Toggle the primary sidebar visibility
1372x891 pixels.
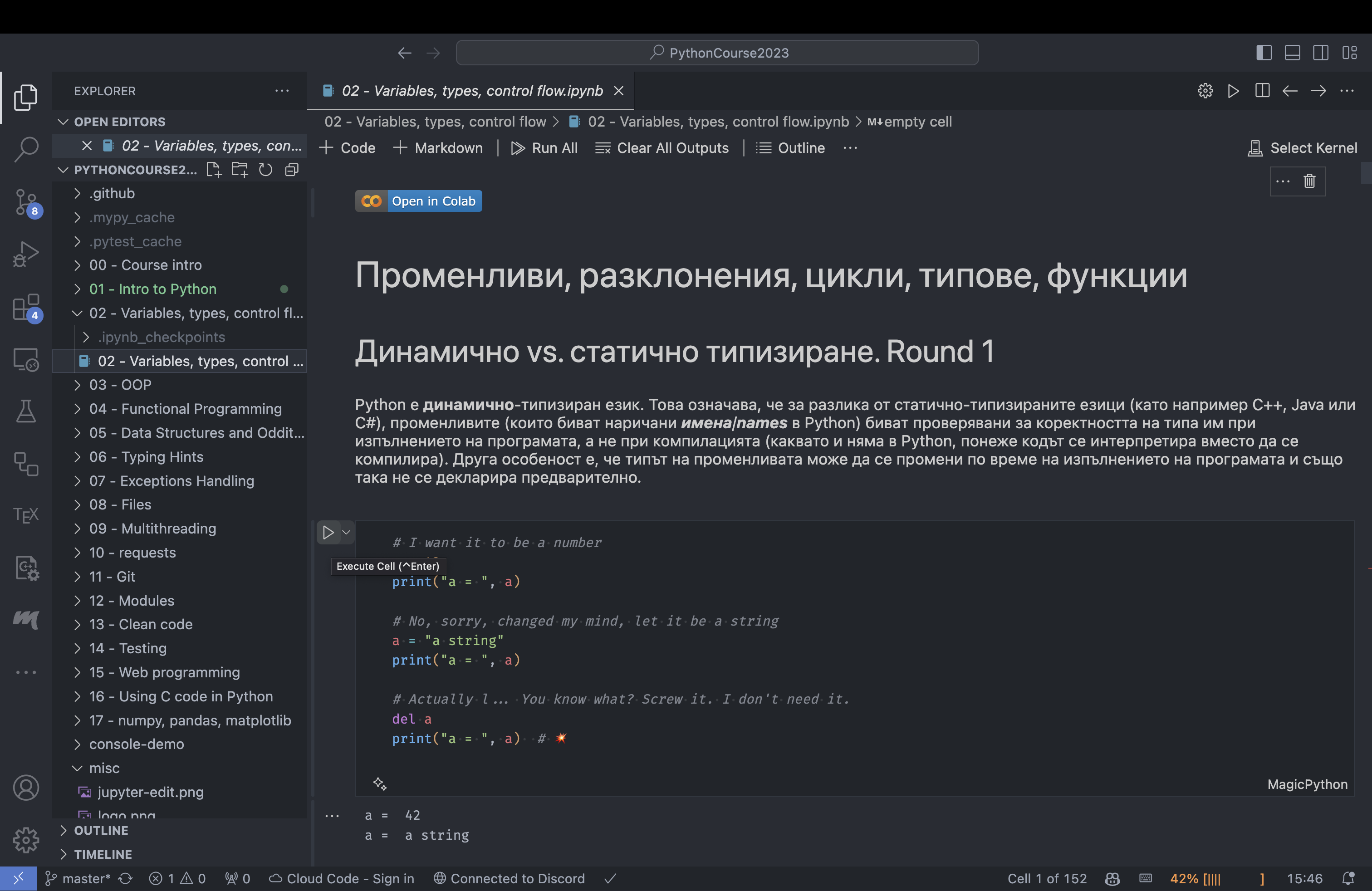tap(1264, 52)
